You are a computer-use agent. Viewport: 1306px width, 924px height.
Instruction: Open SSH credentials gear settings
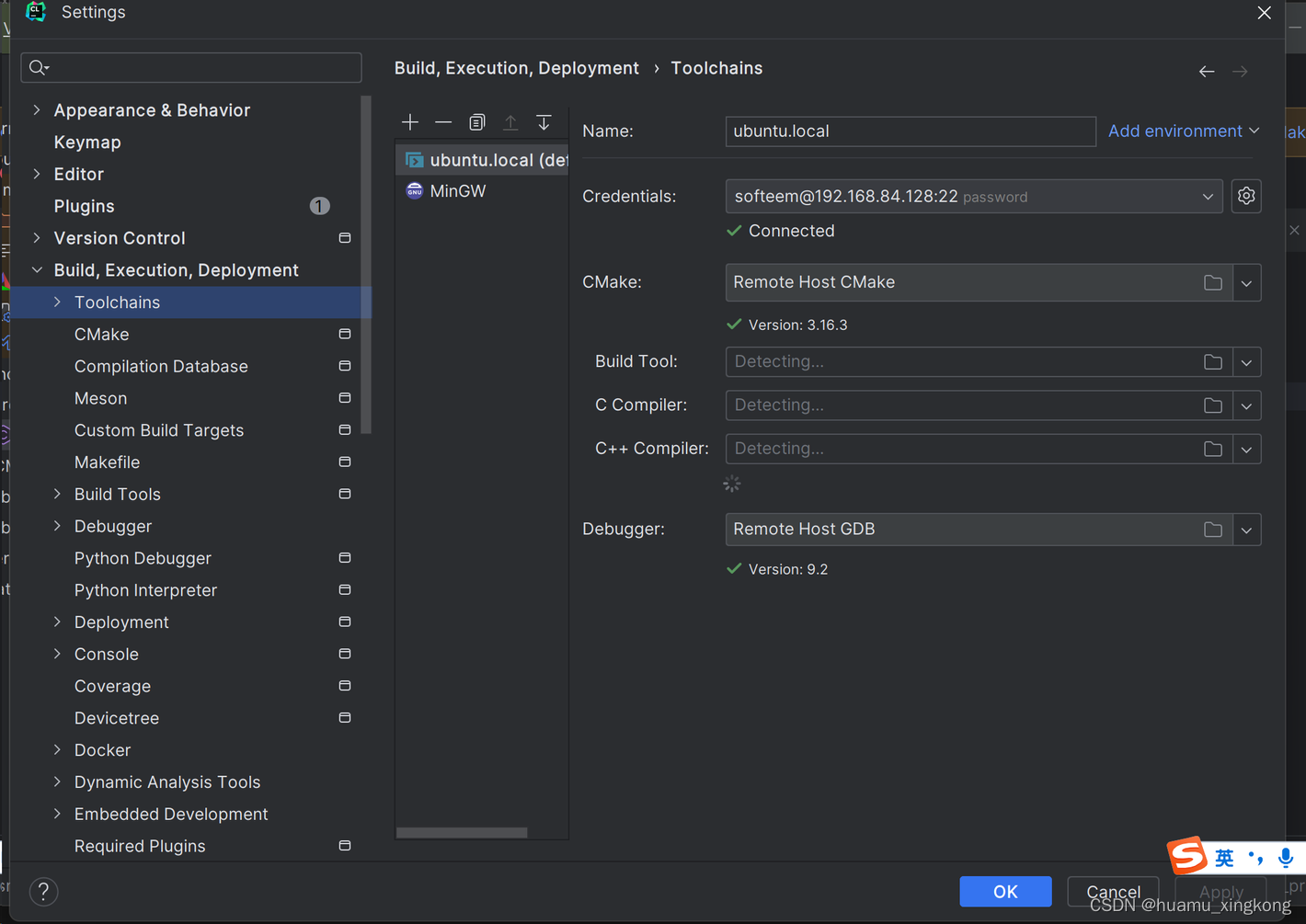click(x=1246, y=196)
